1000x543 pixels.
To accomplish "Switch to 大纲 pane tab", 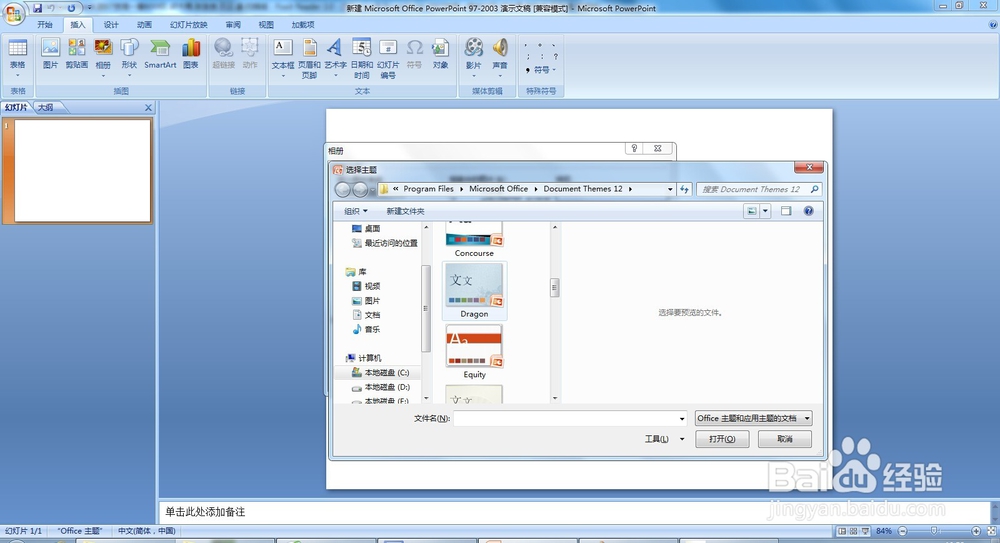I will pyautogui.click(x=45, y=108).
